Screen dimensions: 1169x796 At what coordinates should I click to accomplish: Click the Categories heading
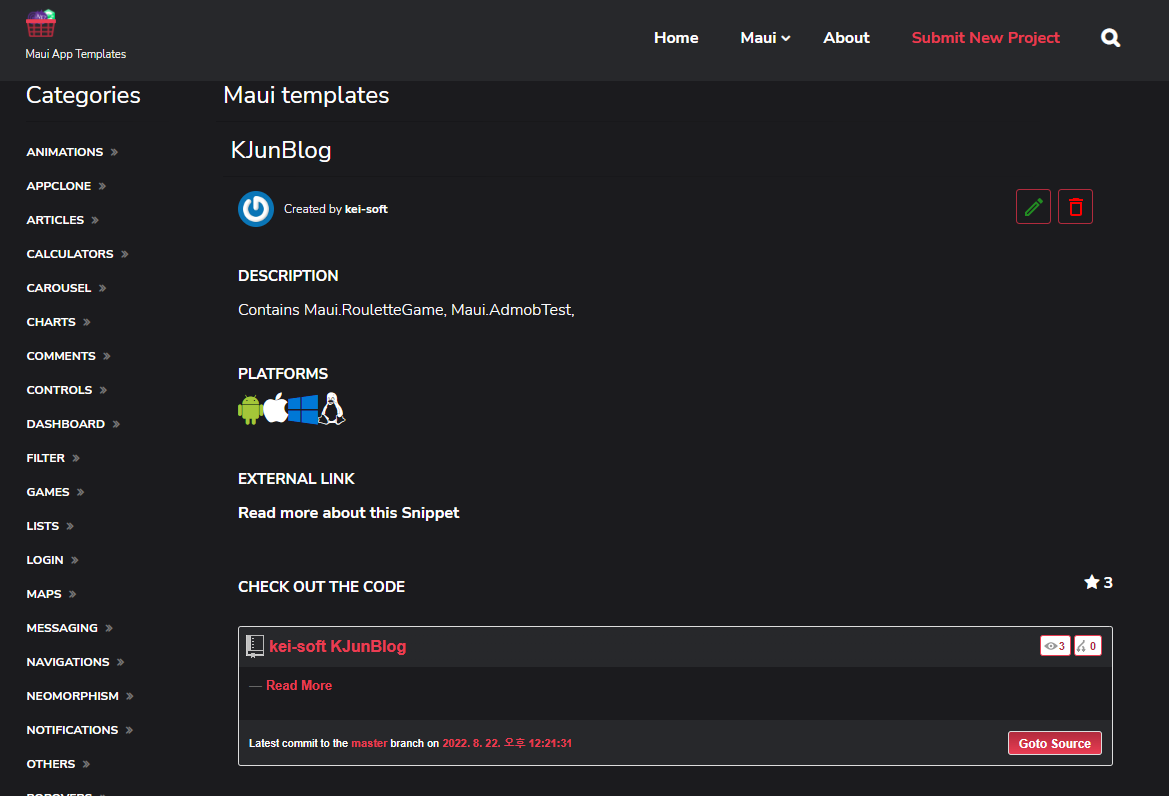click(83, 95)
